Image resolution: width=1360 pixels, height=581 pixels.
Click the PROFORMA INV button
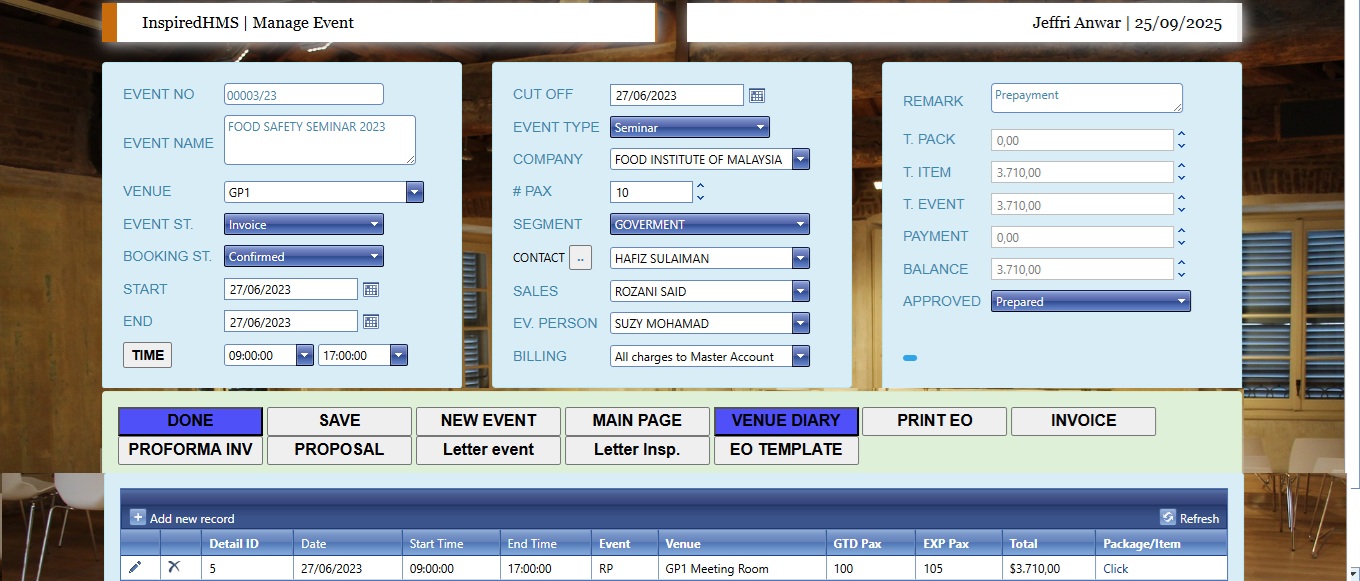click(190, 450)
